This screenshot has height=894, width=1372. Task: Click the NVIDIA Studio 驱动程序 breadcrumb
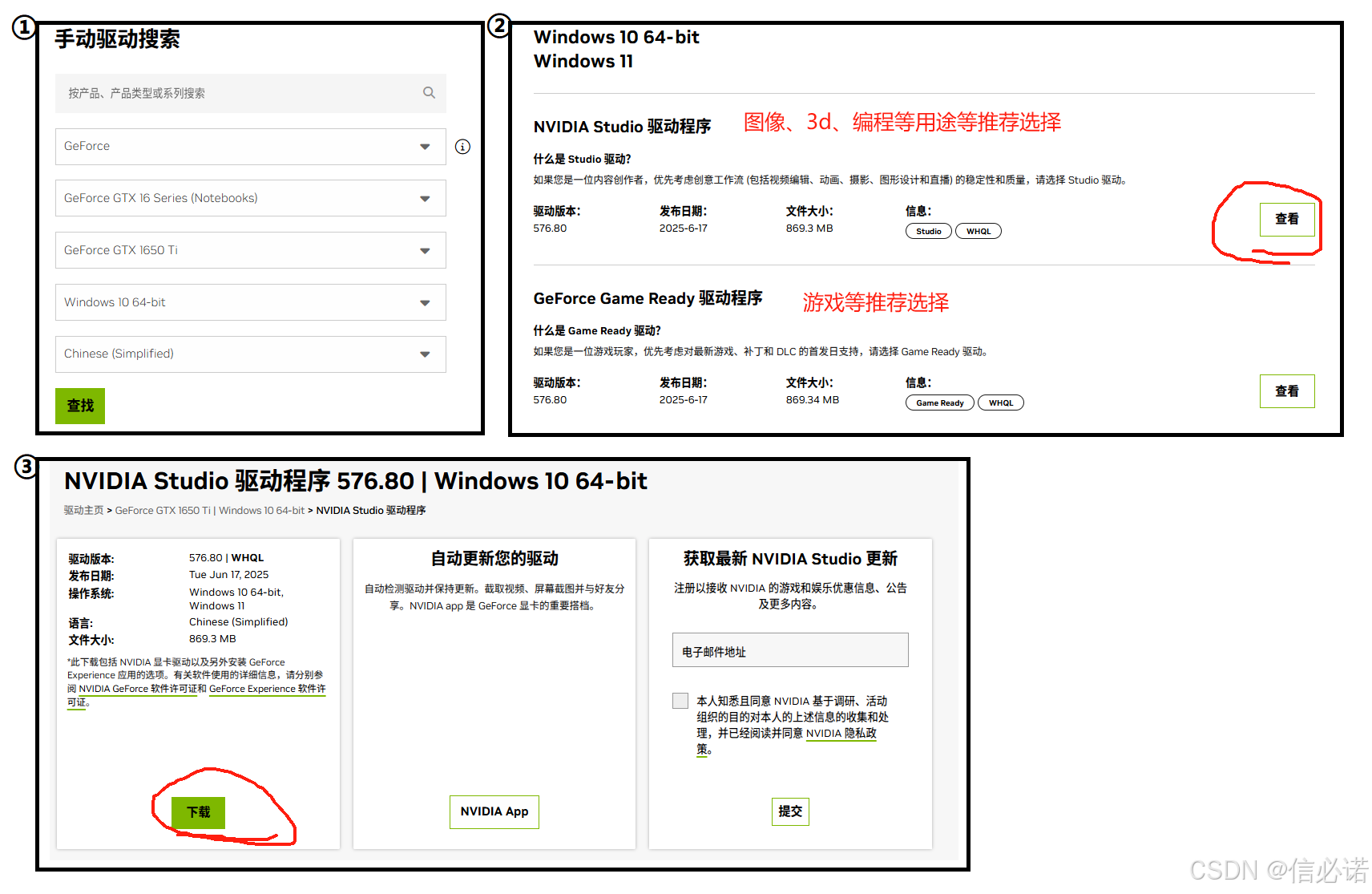pyautogui.click(x=371, y=511)
